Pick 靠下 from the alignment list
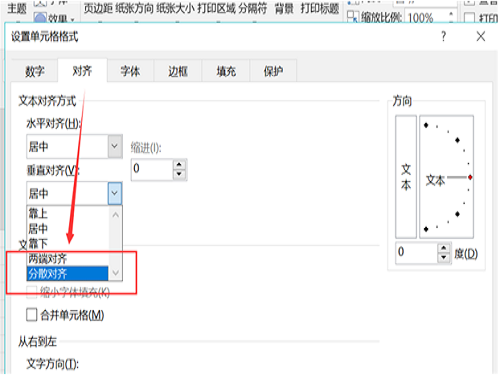500x380 pixels. pos(68,244)
